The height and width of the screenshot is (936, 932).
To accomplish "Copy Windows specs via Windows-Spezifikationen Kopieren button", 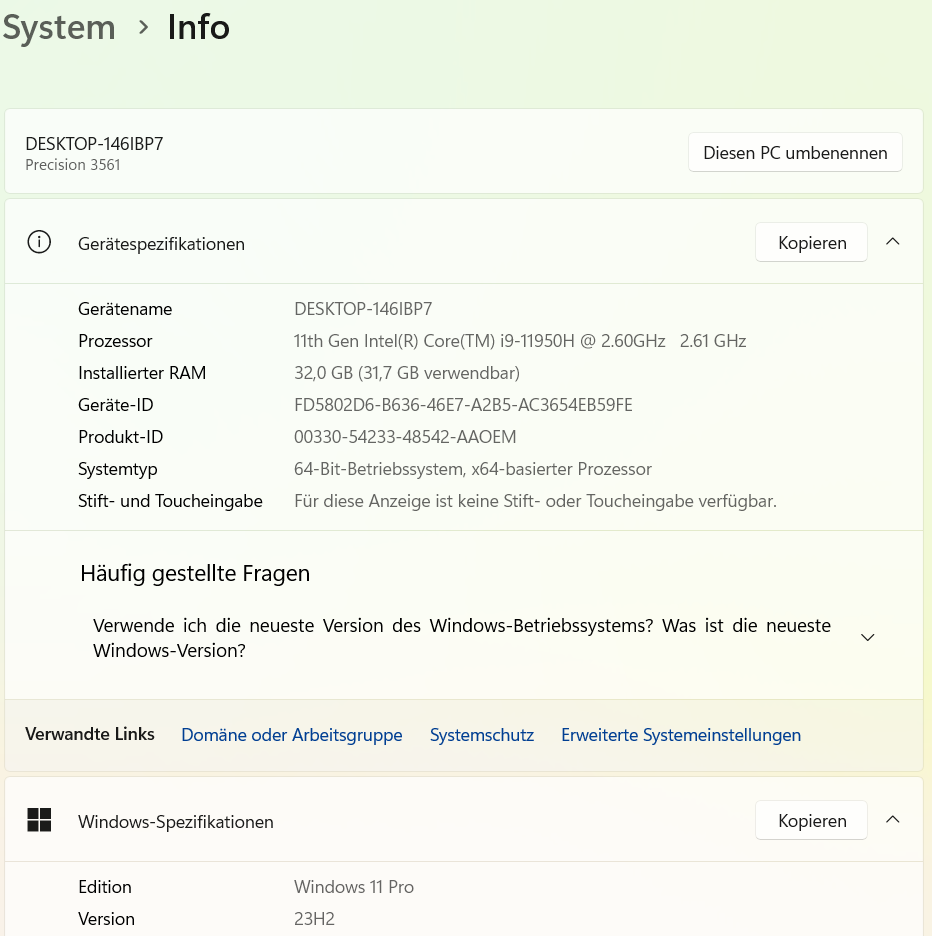I will [811, 820].
